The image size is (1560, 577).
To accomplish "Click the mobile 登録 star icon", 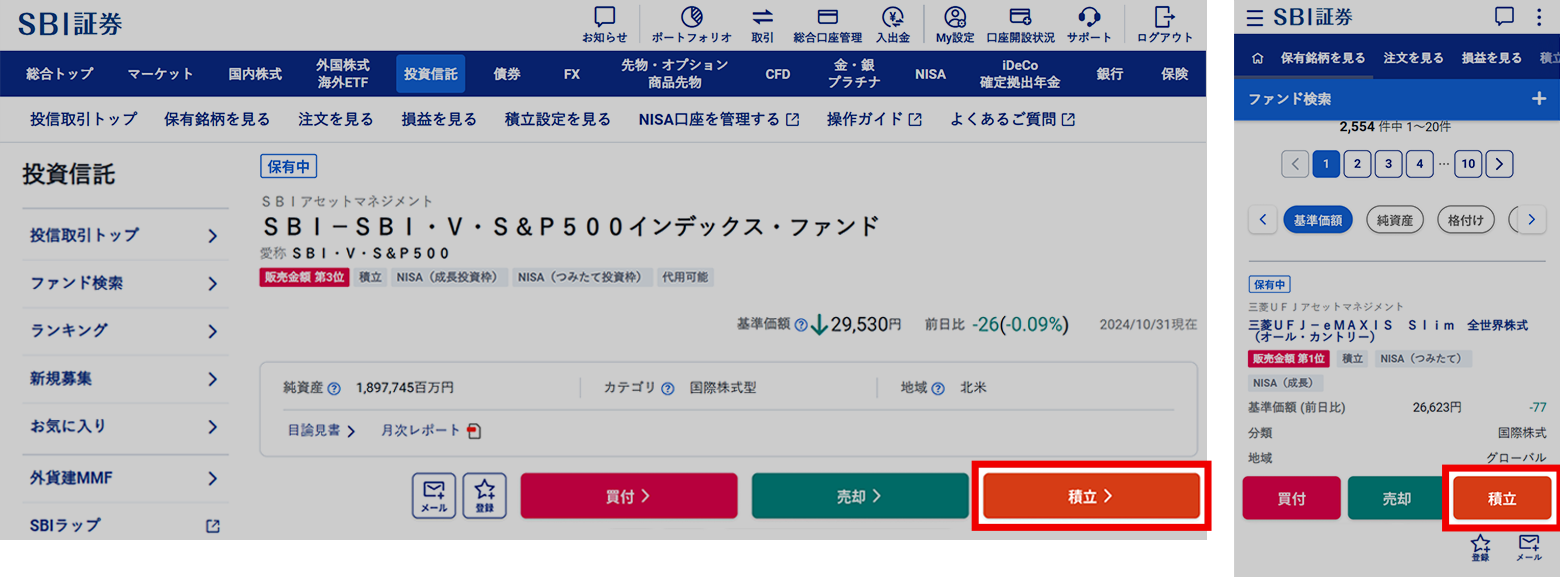I will tap(1480, 548).
